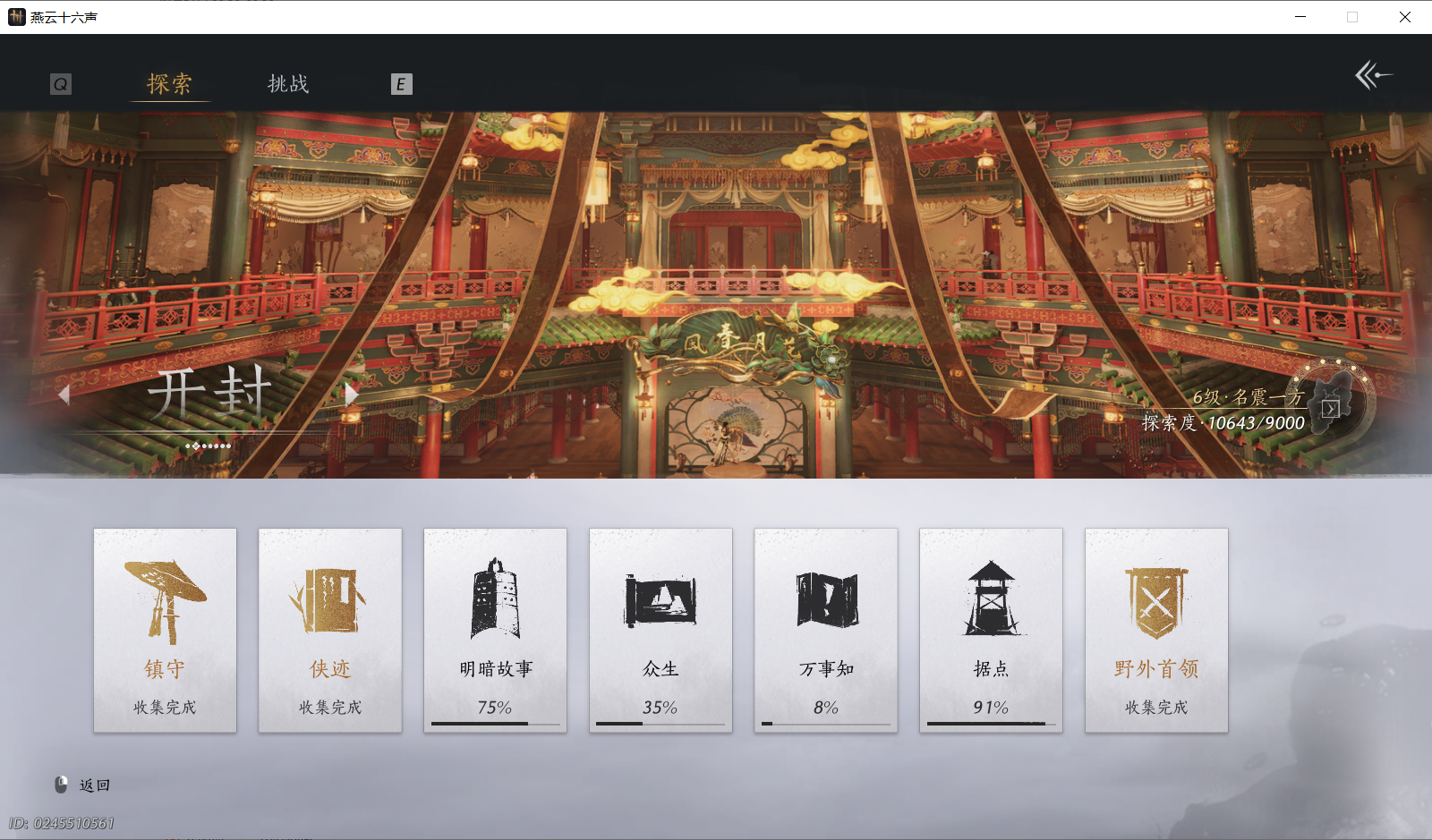Viewport: 1432px width, 840px height.
Task: Go to next region with right arrow
Action: 351,395
